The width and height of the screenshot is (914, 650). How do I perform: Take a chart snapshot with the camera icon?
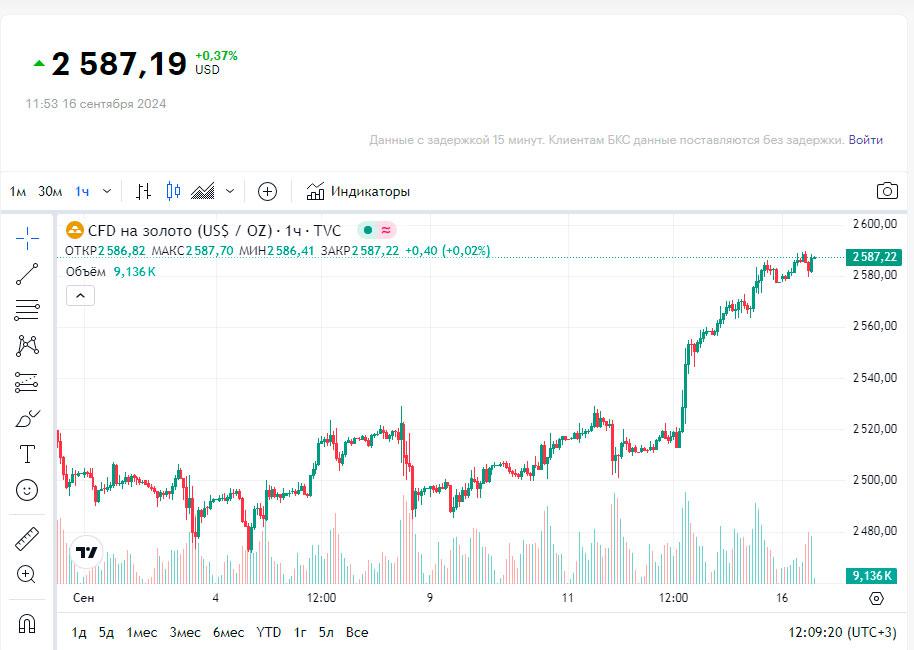(x=886, y=191)
